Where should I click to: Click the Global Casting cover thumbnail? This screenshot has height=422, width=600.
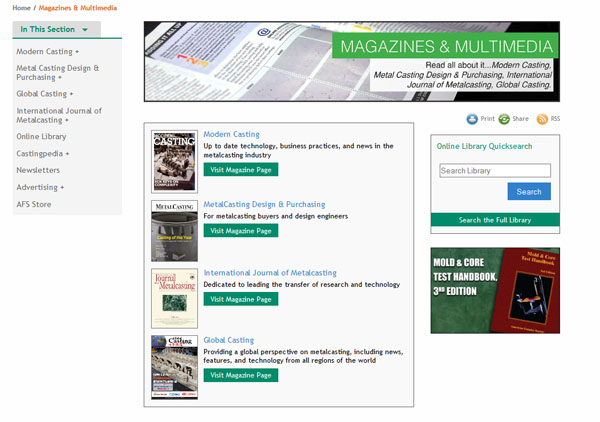click(x=174, y=367)
